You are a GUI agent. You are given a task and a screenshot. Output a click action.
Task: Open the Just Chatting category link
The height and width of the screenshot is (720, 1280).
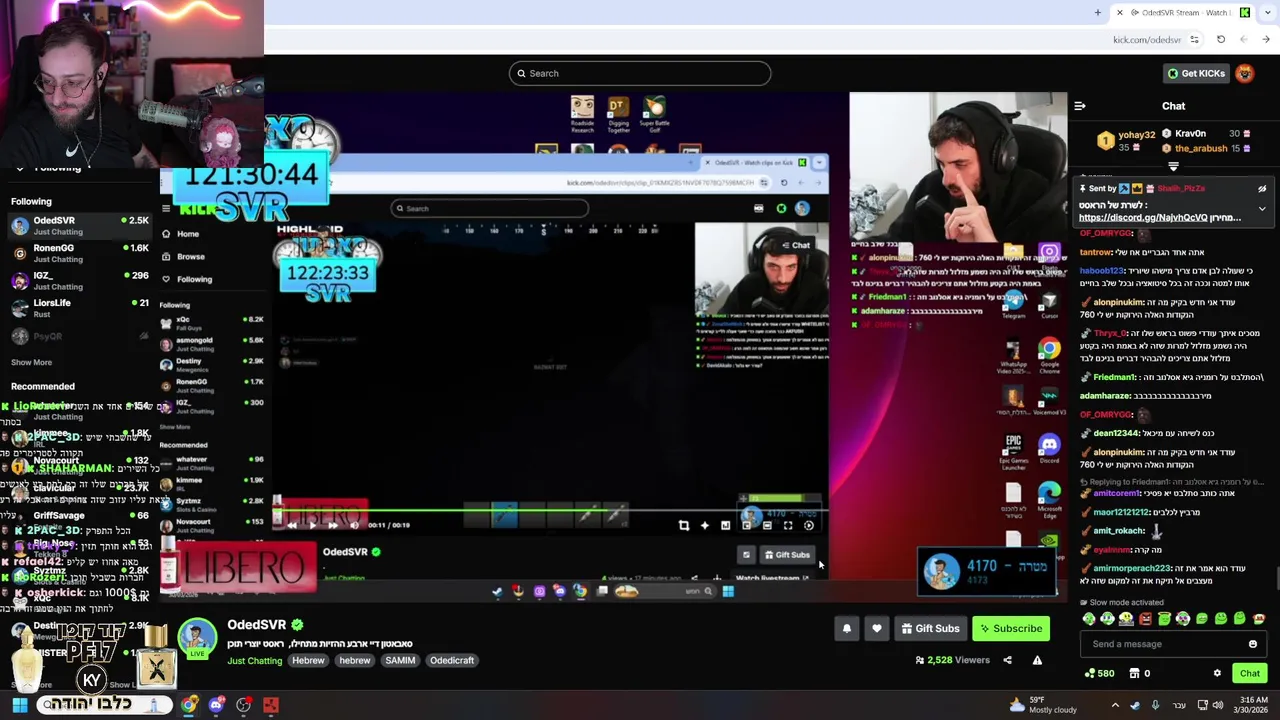[x=254, y=661]
